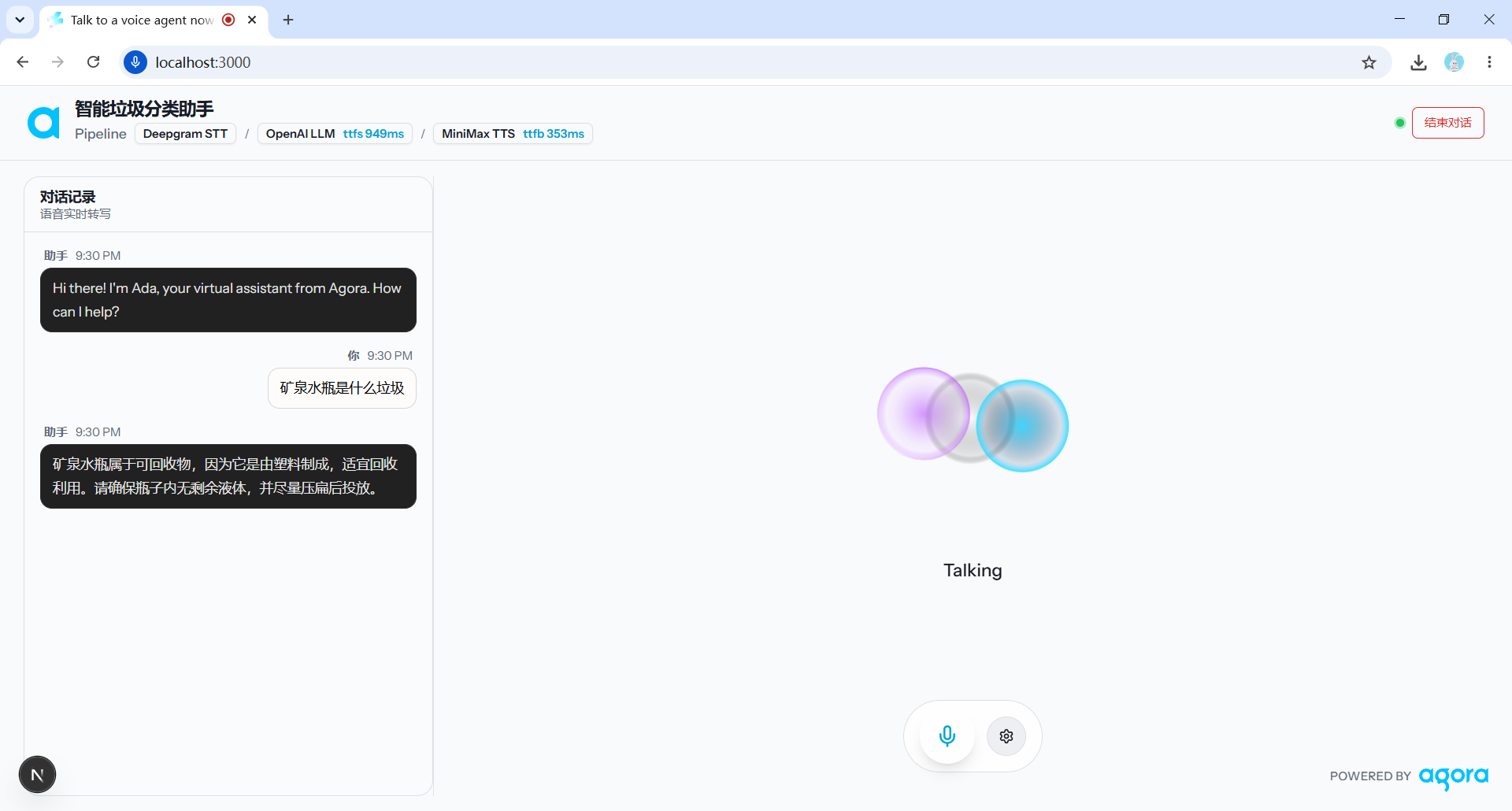
Task: Click the Deepgram STT pipeline badge
Action: click(185, 134)
